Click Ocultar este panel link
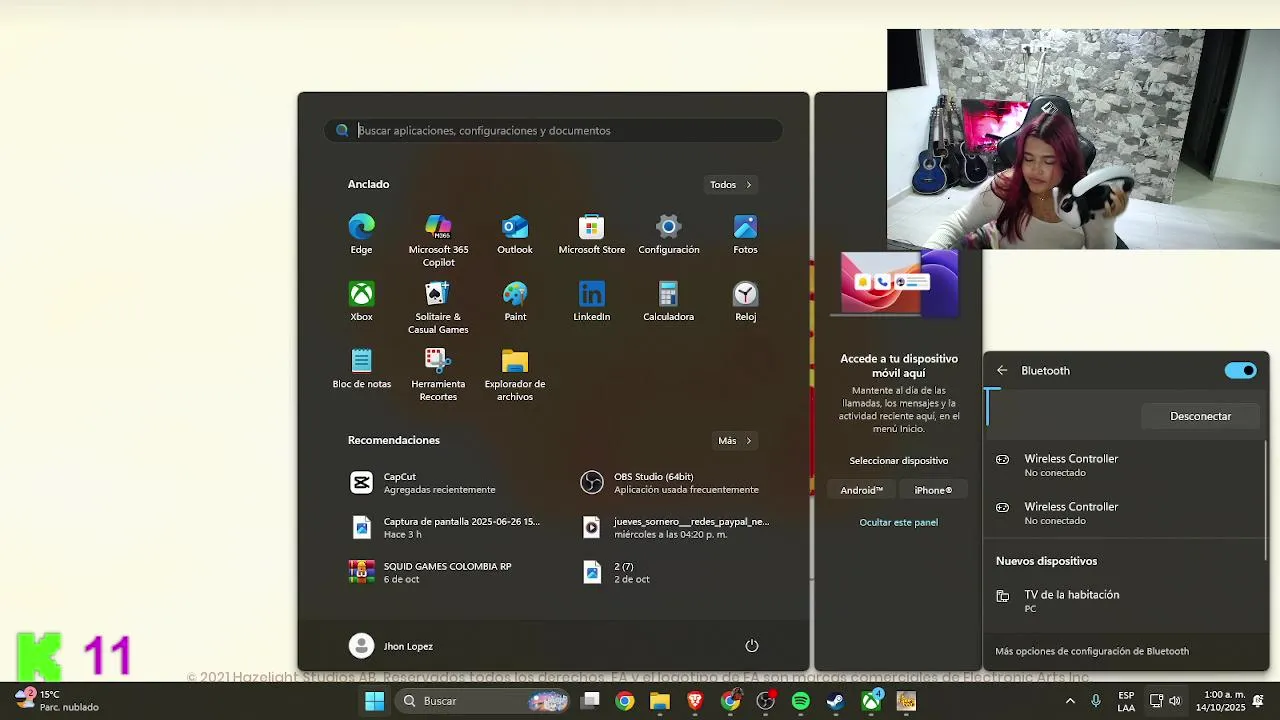The width and height of the screenshot is (1280, 720). (x=899, y=522)
